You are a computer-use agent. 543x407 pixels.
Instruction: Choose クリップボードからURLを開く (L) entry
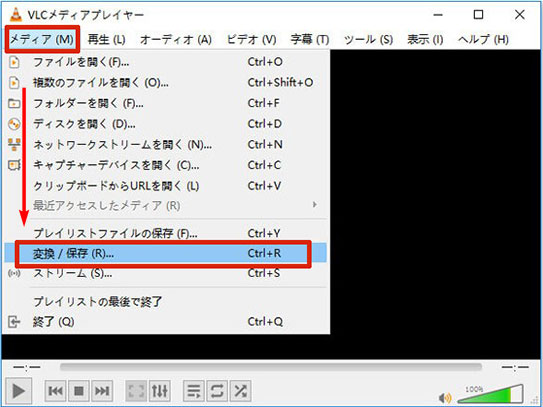pyautogui.click(x=166, y=186)
